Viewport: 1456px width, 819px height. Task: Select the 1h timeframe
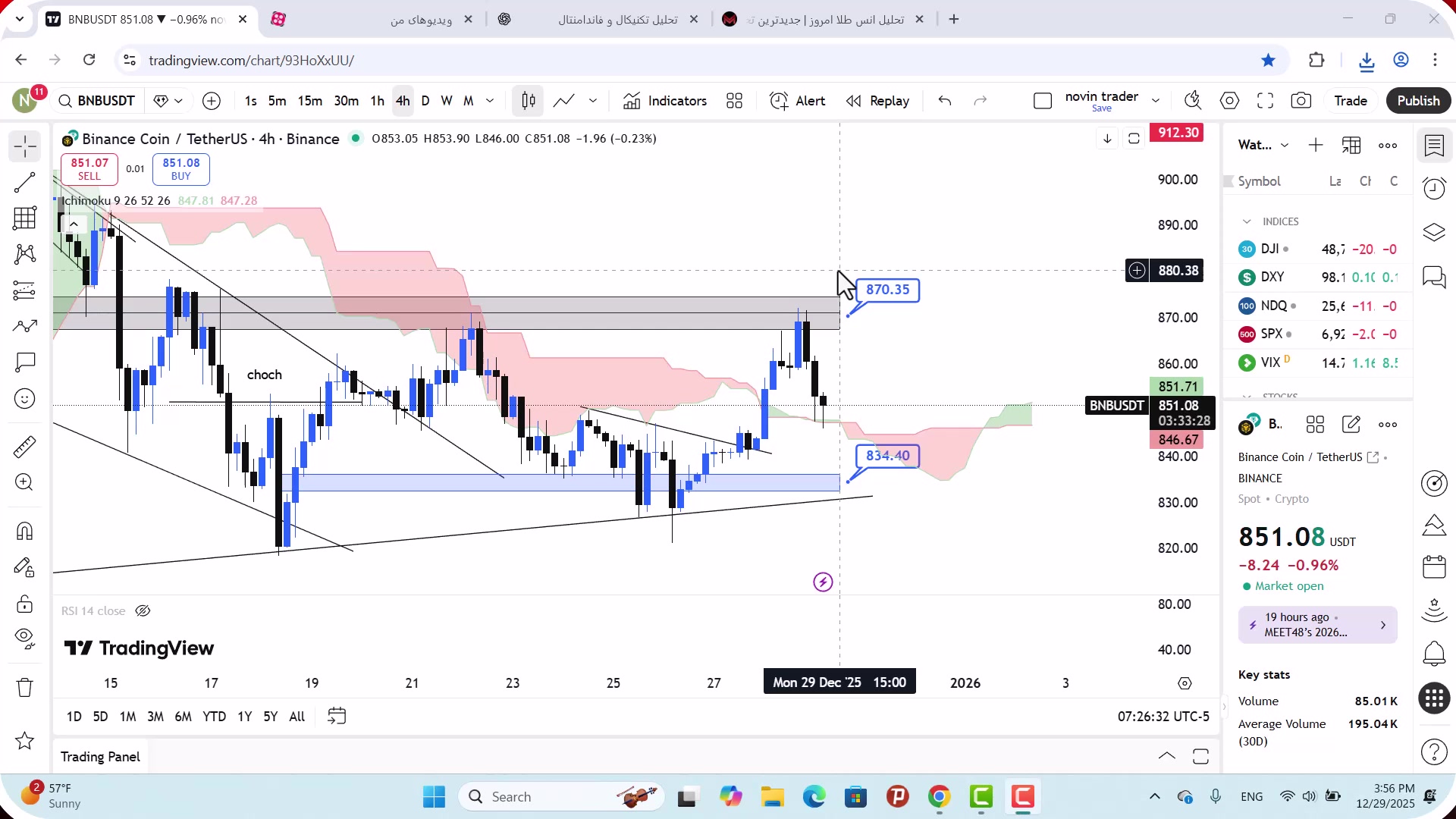pos(377,101)
